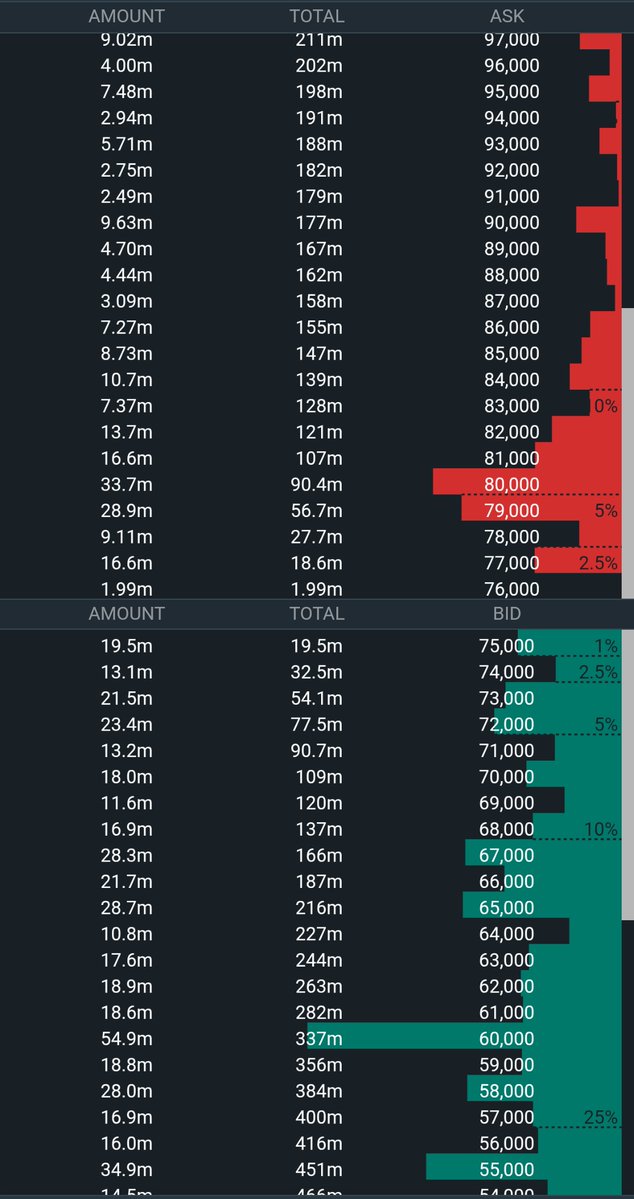
Task: Select the 177m ask total
Action: pyautogui.click(x=319, y=223)
